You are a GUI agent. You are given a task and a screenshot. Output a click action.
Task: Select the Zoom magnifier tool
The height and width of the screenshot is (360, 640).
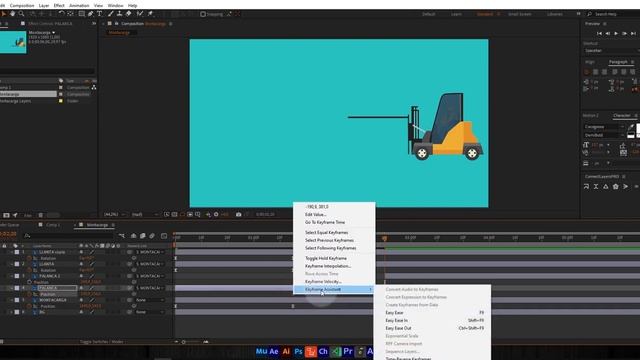click(21, 14)
